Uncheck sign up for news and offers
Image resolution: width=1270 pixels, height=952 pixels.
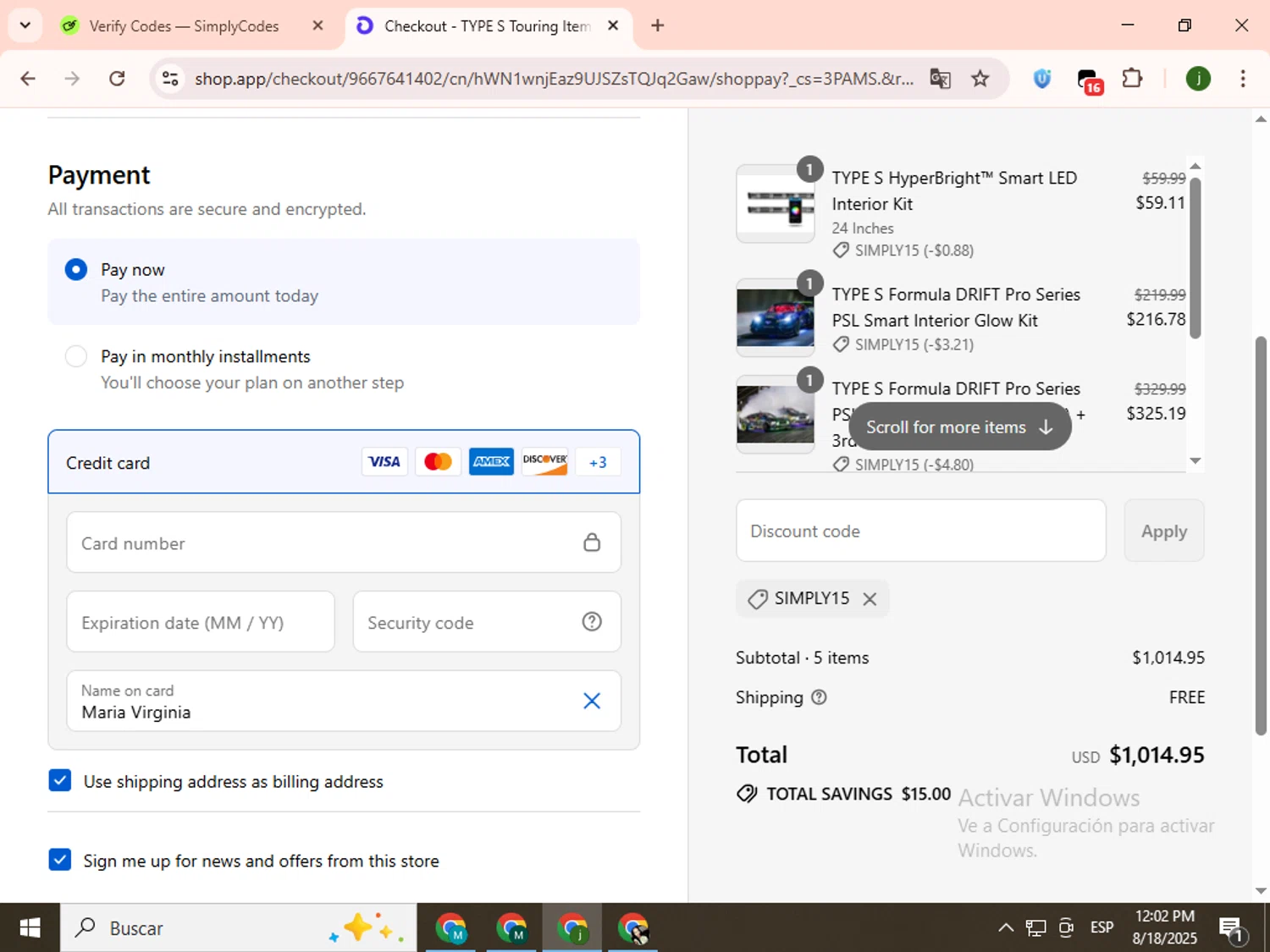60,860
